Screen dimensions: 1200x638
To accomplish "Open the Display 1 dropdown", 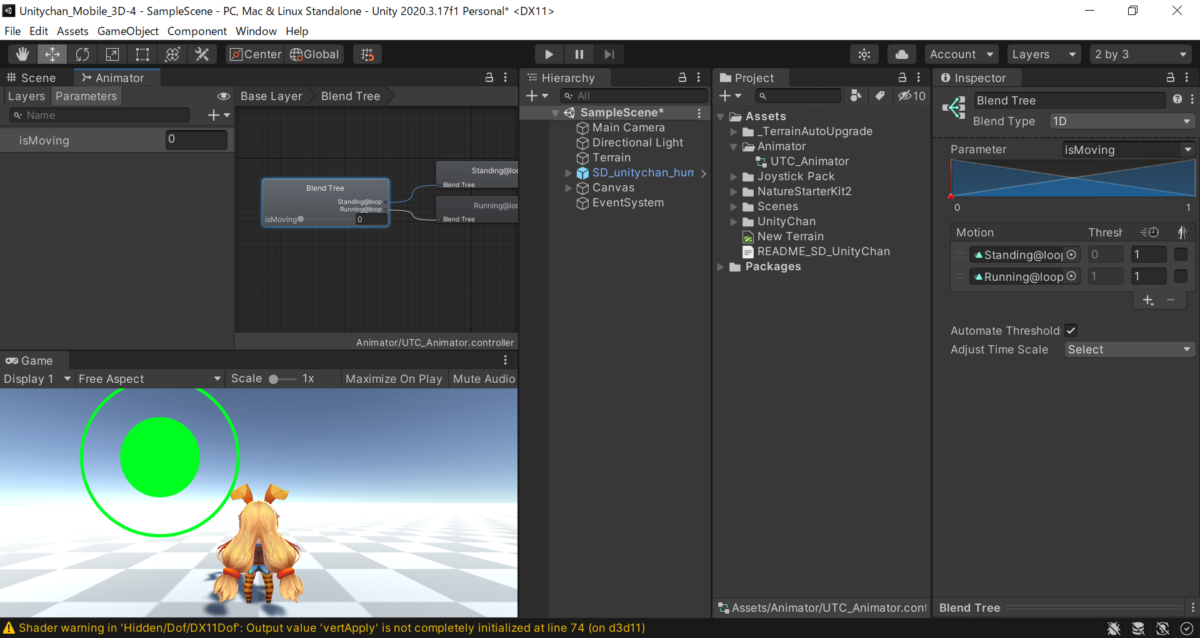I will pos(37,379).
